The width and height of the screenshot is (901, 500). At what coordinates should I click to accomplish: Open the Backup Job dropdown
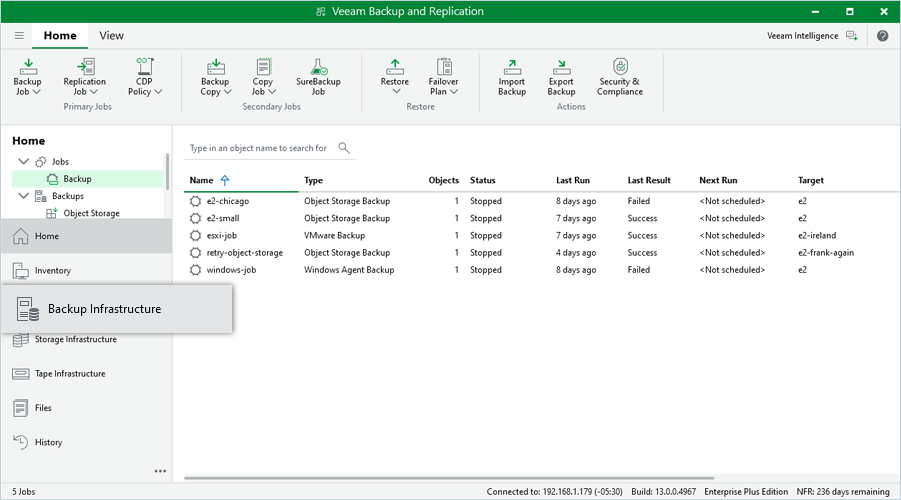click(x=28, y=77)
